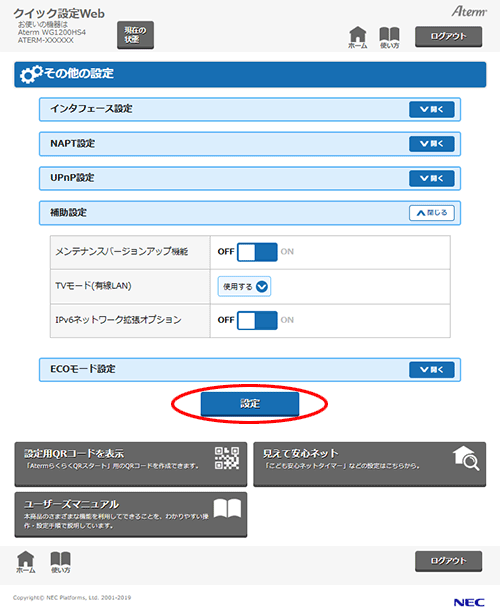500x616 pixels.
Task: Click the IPv6ネットワーク拡張オプション label
Action: click(118, 320)
